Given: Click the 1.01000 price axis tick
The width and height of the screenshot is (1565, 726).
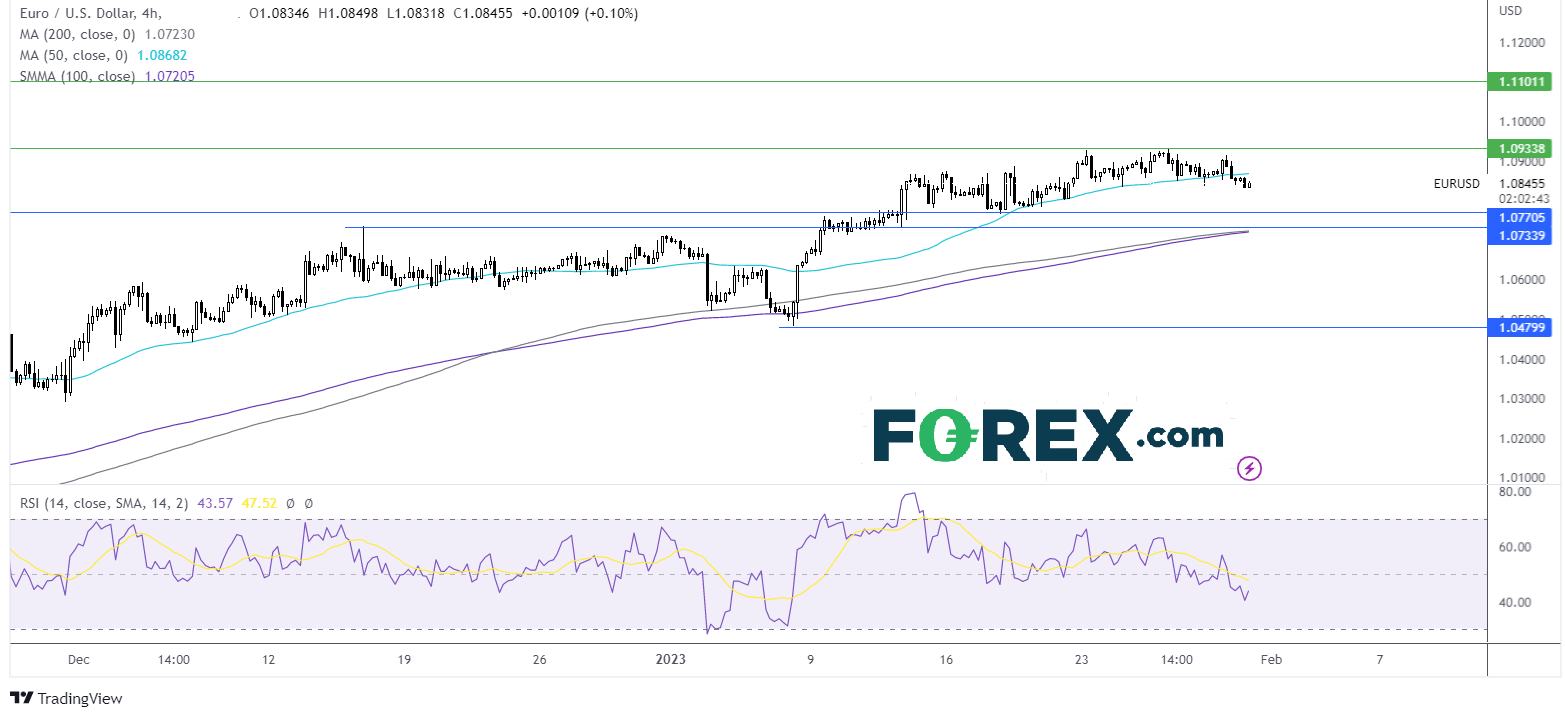Looking at the screenshot, I should [1522, 478].
